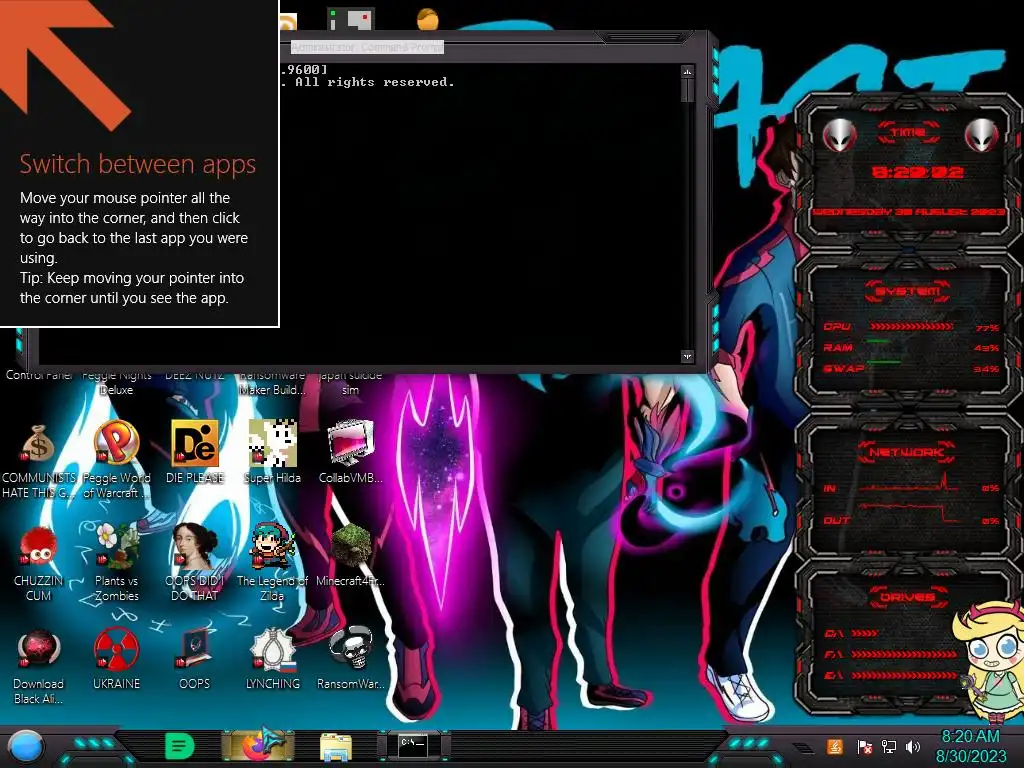Click the F:\ drive bar
The height and width of the screenshot is (768, 1024).
click(x=904, y=654)
